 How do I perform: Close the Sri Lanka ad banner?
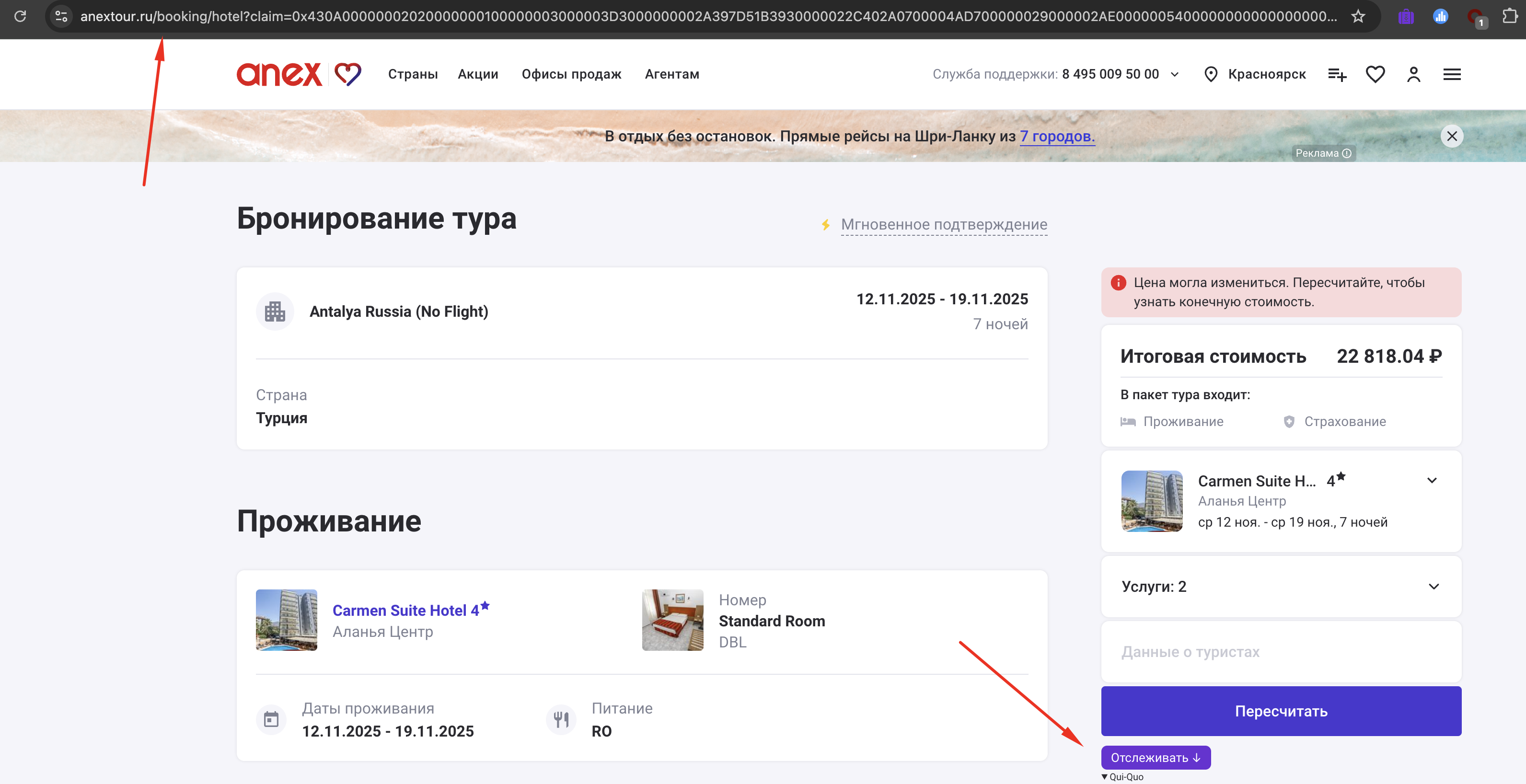(1451, 136)
